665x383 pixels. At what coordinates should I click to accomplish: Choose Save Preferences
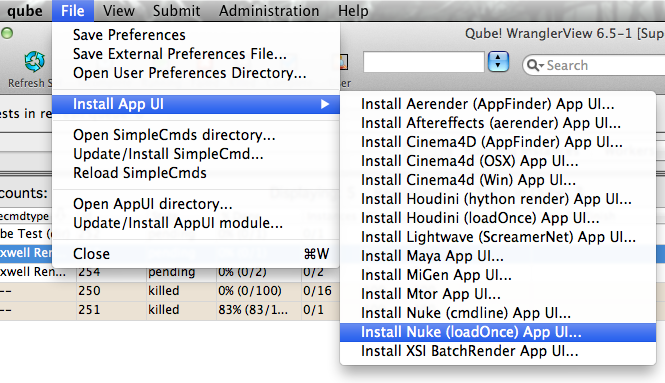pos(196,35)
